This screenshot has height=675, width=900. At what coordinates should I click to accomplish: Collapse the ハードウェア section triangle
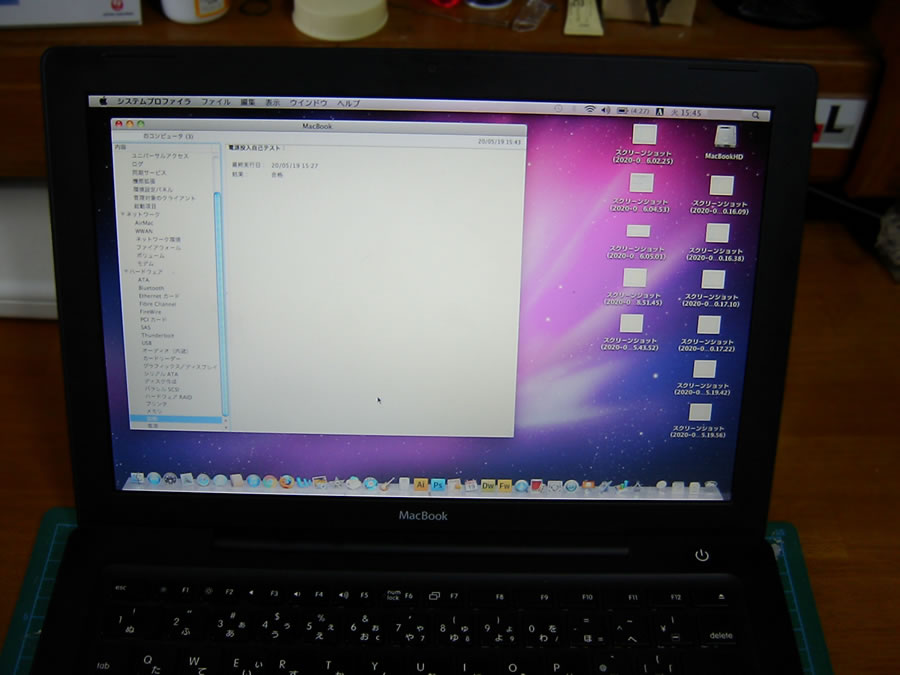tap(125, 271)
